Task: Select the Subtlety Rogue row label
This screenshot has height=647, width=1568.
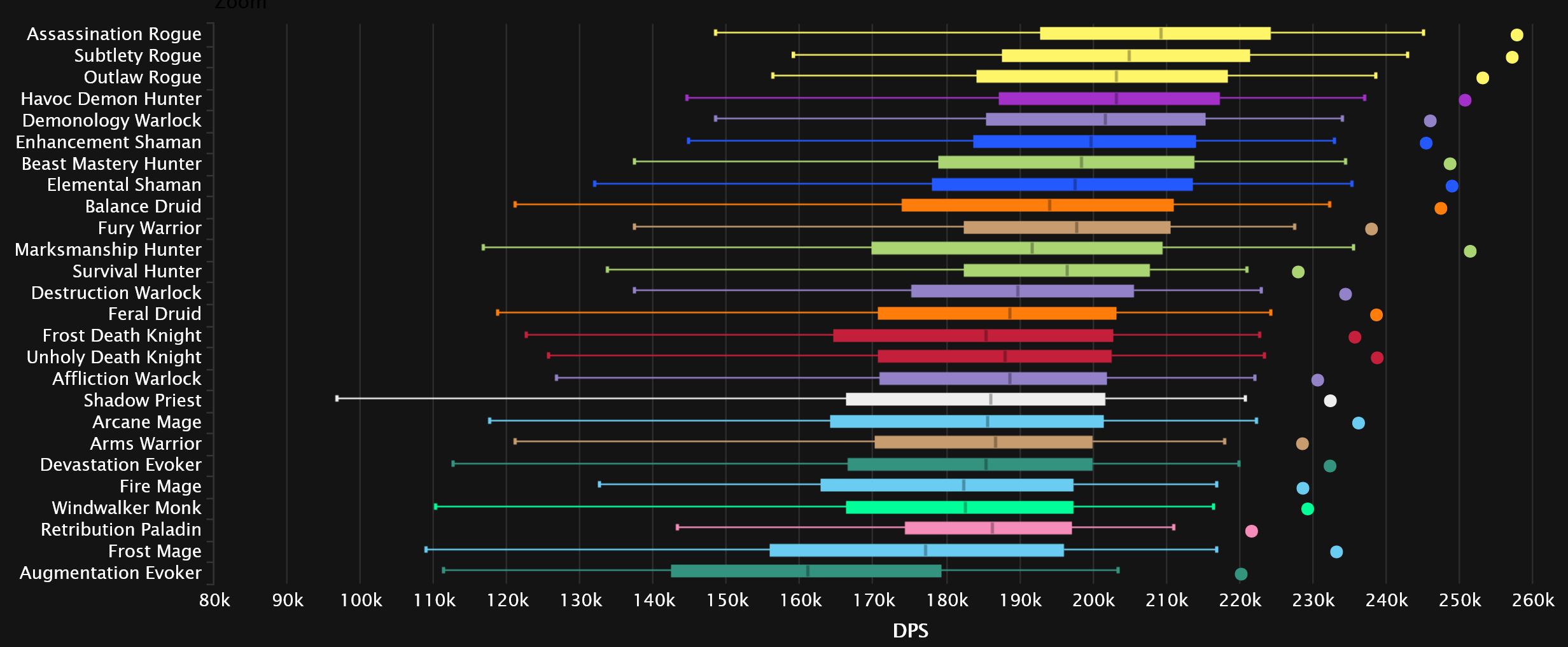Action: click(137, 55)
